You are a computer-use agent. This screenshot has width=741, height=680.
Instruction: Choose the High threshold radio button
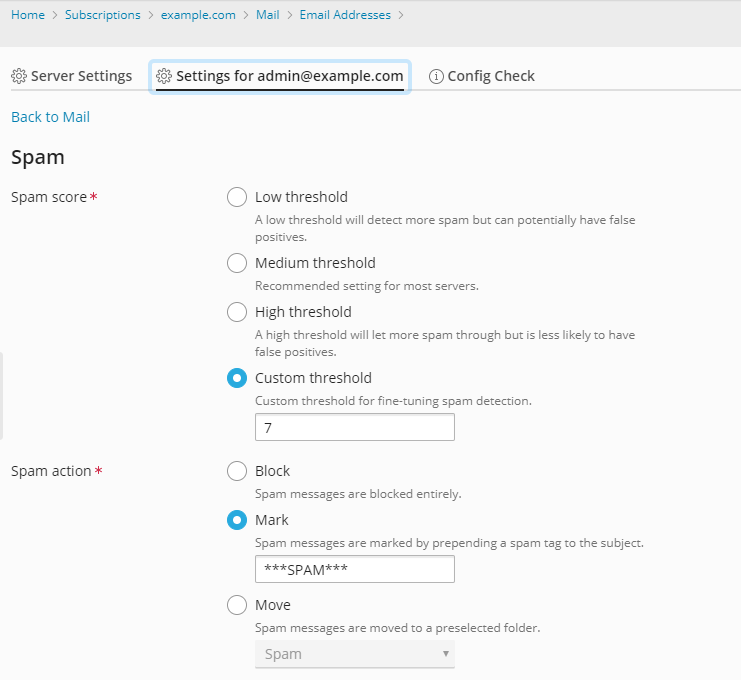(237, 312)
